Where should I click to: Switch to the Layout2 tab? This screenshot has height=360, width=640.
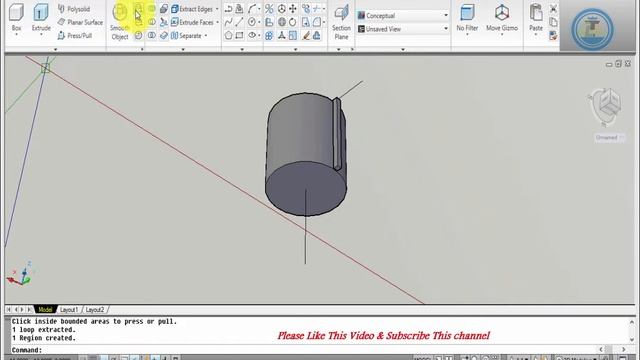point(95,309)
